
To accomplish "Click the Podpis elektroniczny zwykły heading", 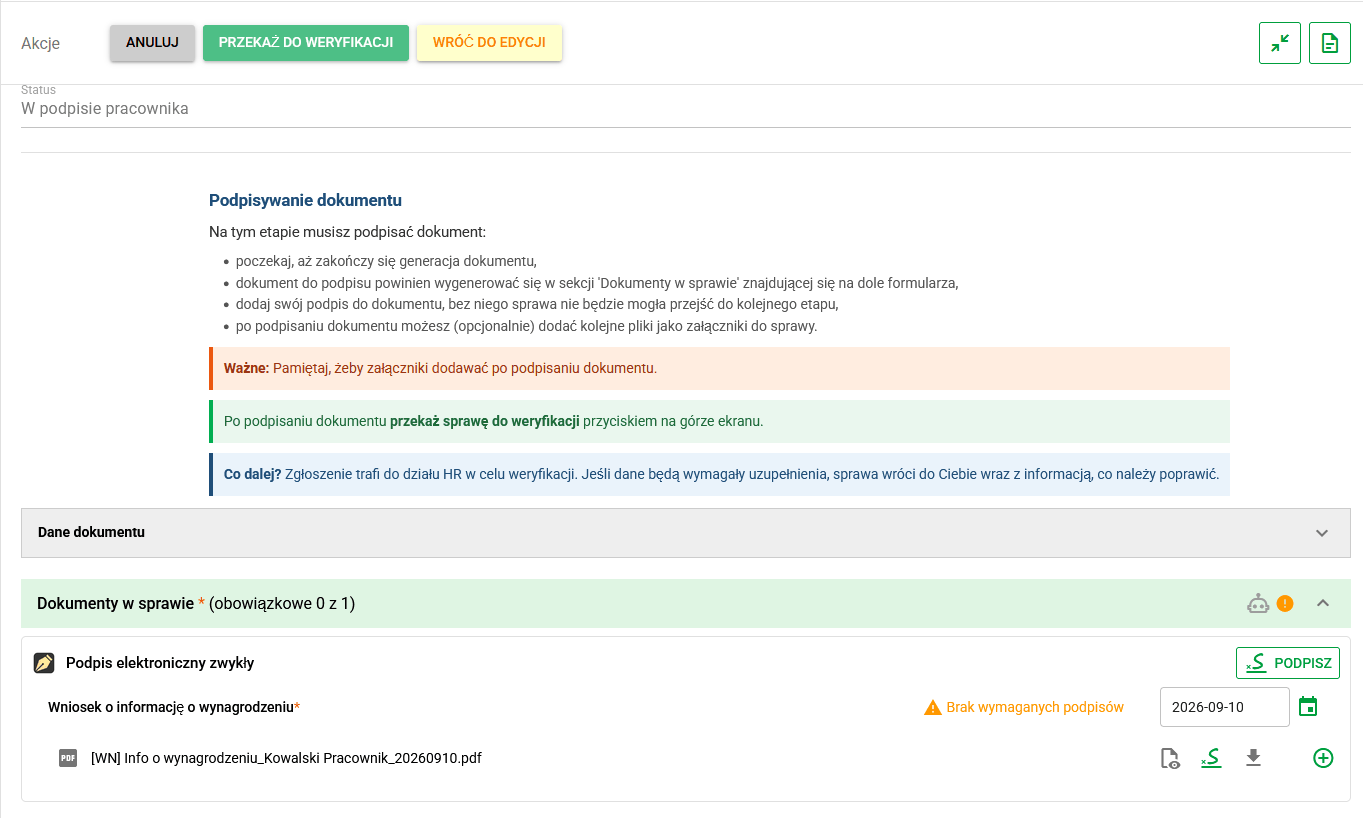I will [160, 663].
